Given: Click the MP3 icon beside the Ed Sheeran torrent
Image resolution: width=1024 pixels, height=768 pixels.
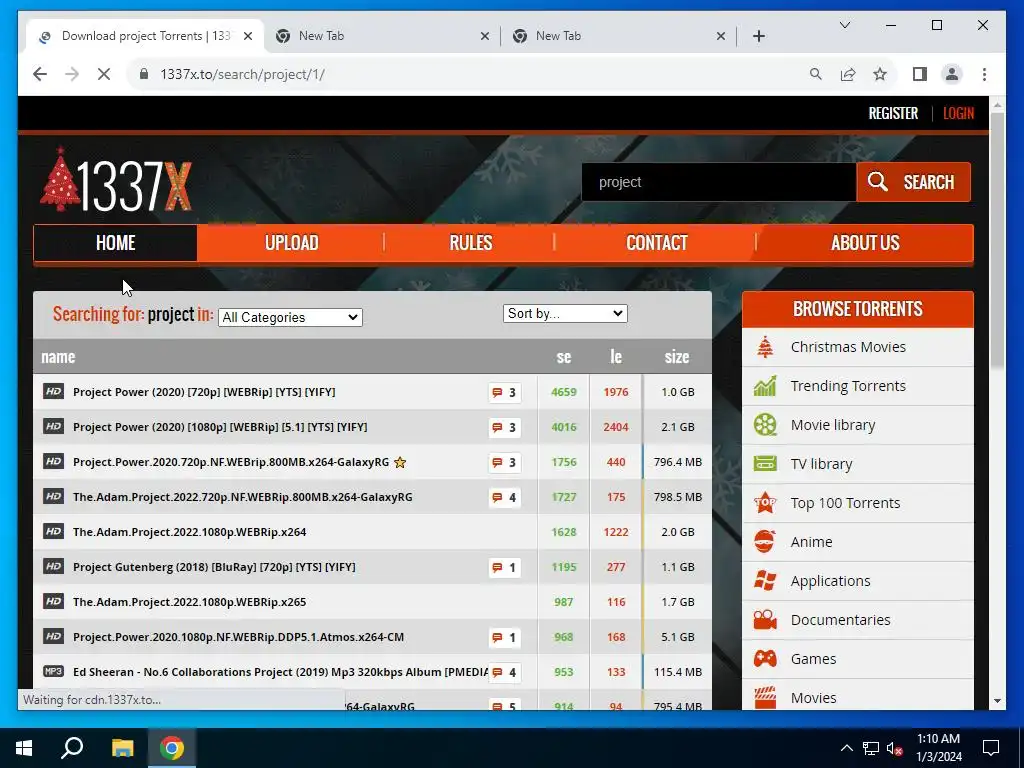Looking at the screenshot, I should click(x=54, y=671).
